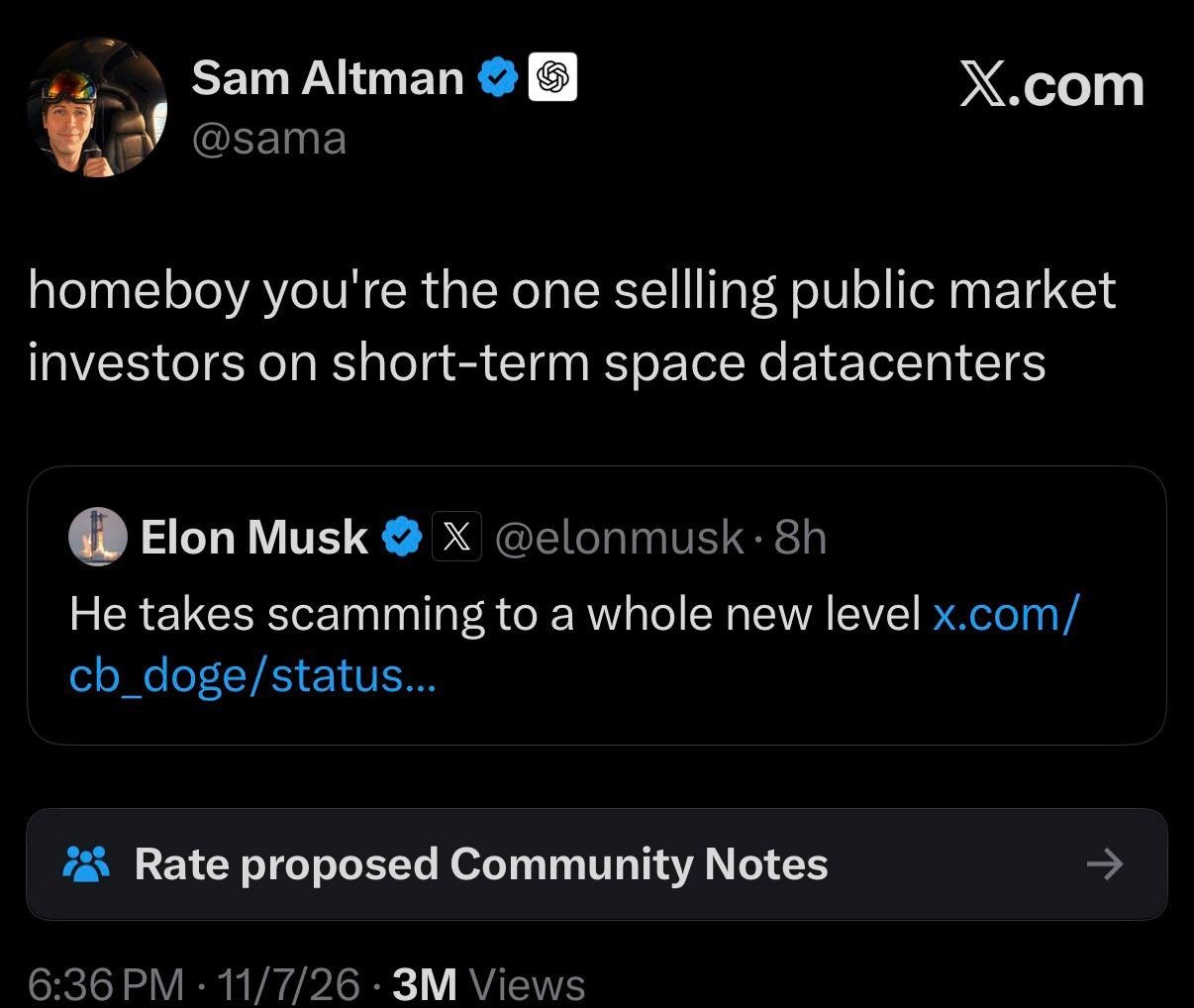The height and width of the screenshot is (1008, 1194).
Task: Open the quoted post 'He takes scamming'
Action: 596,605
